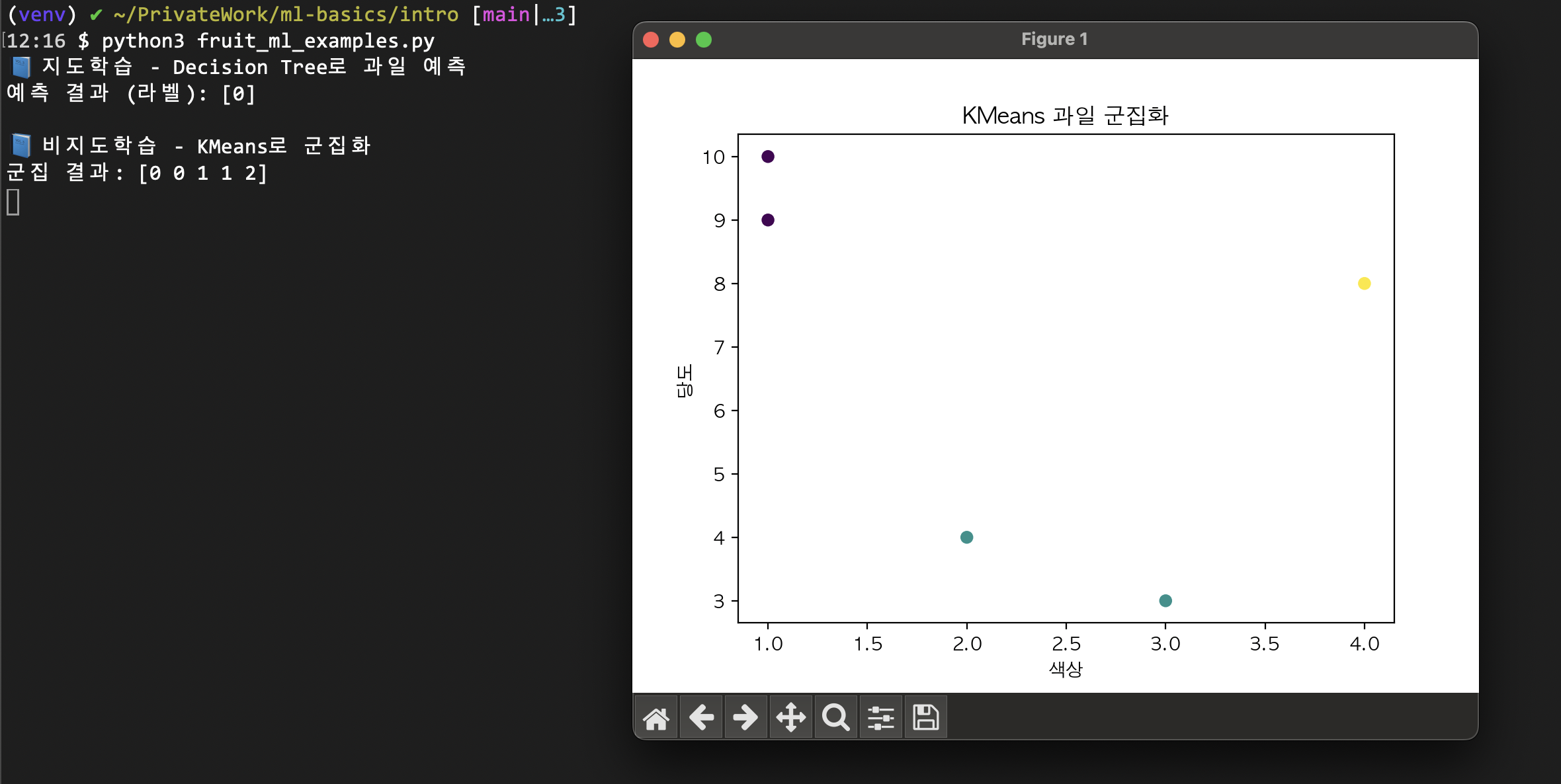Click the Back arrow toolbar icon

pyautogui.click(x=701, y=717)
